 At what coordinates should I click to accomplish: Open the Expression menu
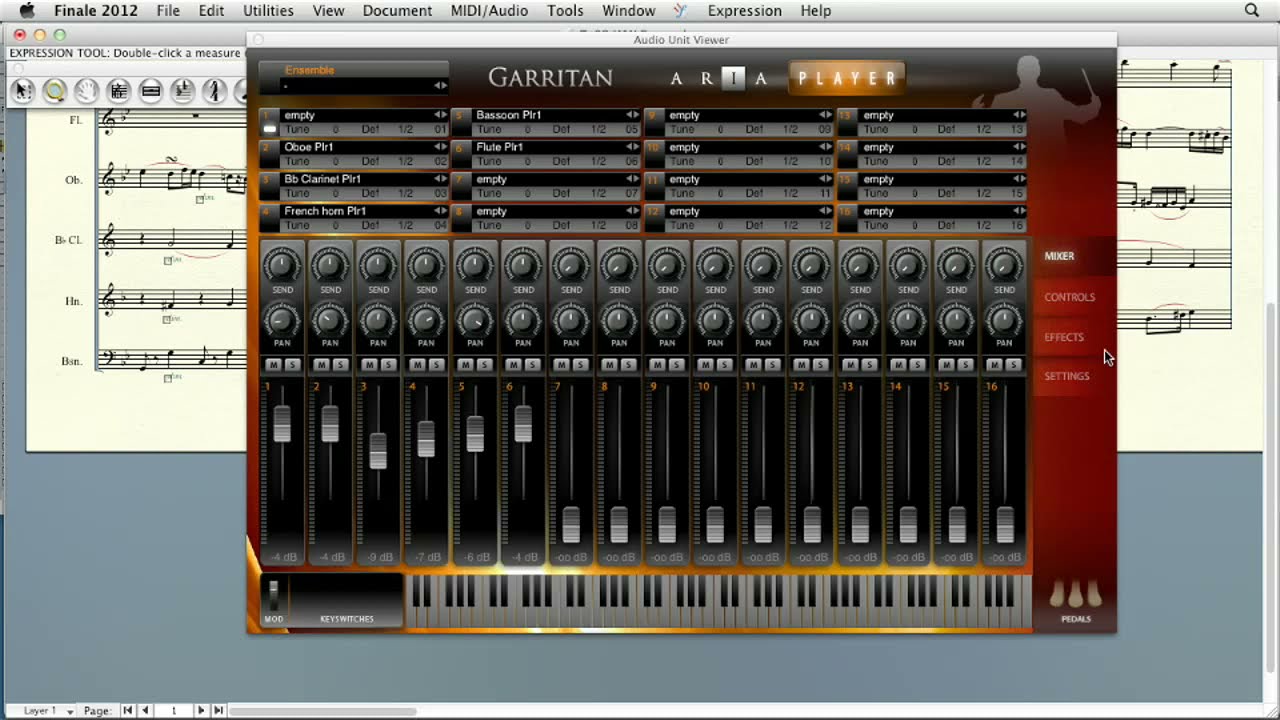click(x=744, y=10)
